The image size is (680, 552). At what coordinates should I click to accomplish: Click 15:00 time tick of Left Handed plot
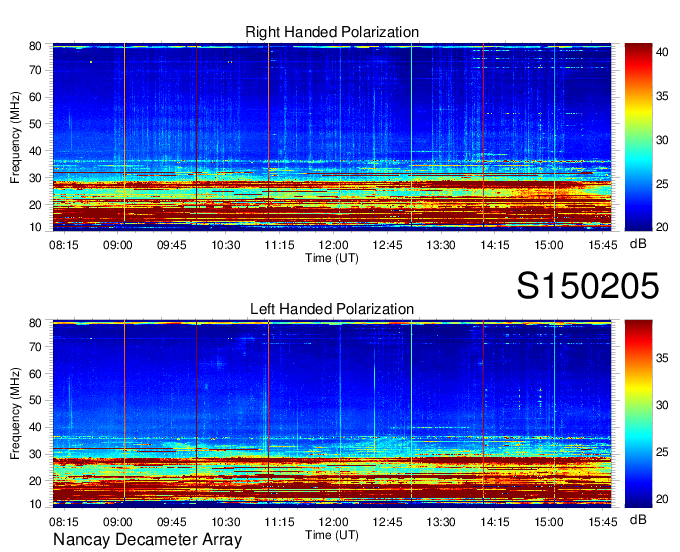point(549,522)
